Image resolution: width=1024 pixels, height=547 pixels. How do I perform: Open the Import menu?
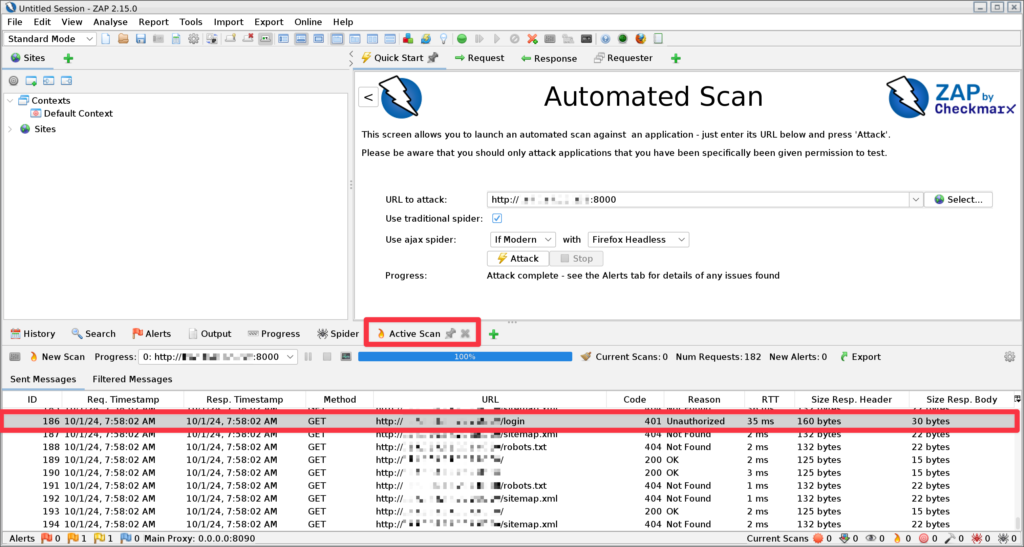tap(229, 22)
